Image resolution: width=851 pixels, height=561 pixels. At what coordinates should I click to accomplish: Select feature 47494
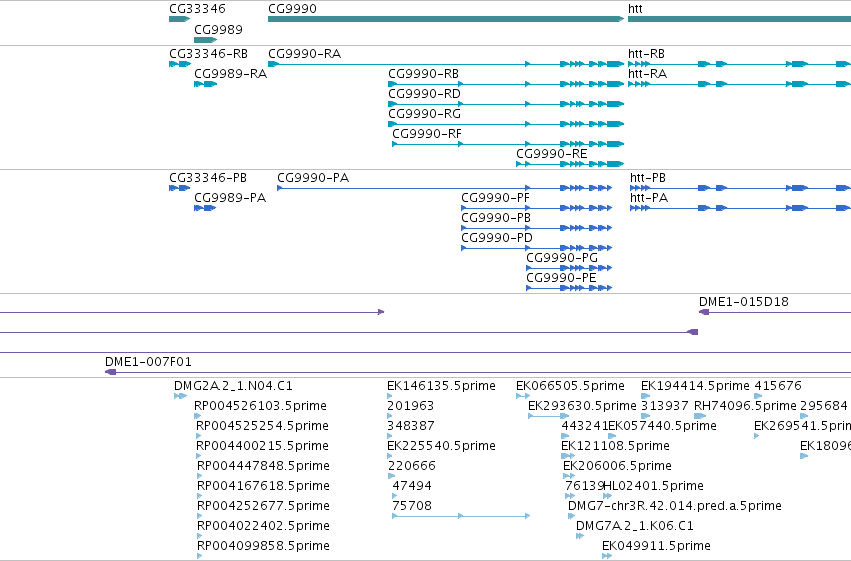click(412, 487)
